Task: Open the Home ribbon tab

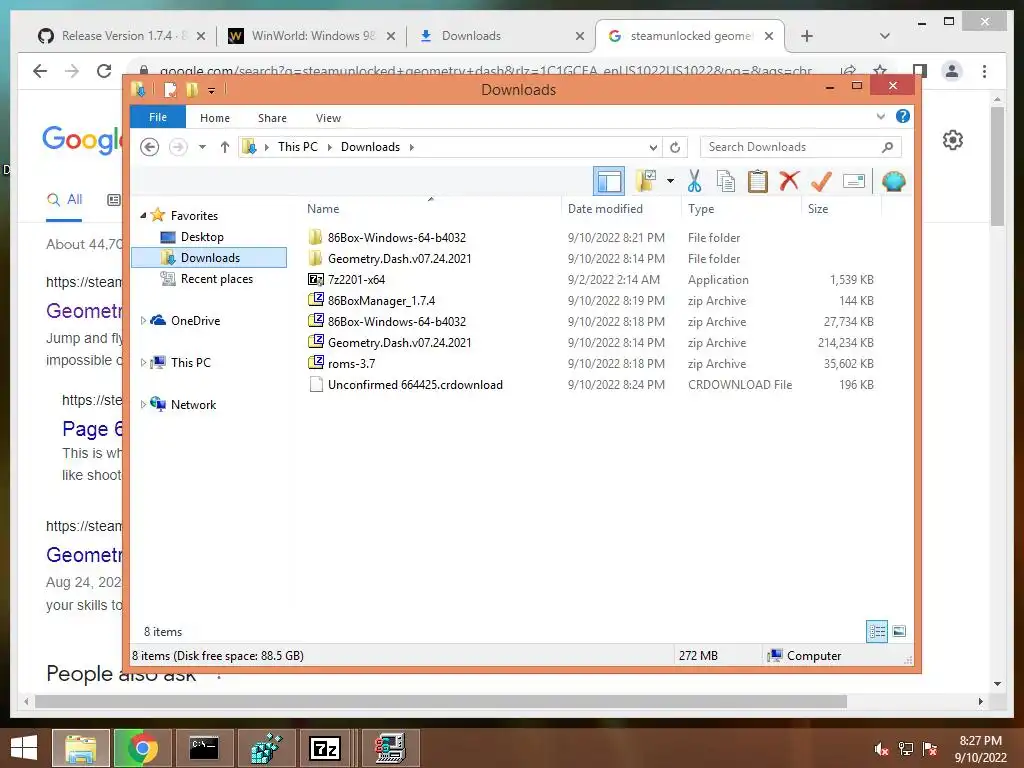Action: click(215, 118)
